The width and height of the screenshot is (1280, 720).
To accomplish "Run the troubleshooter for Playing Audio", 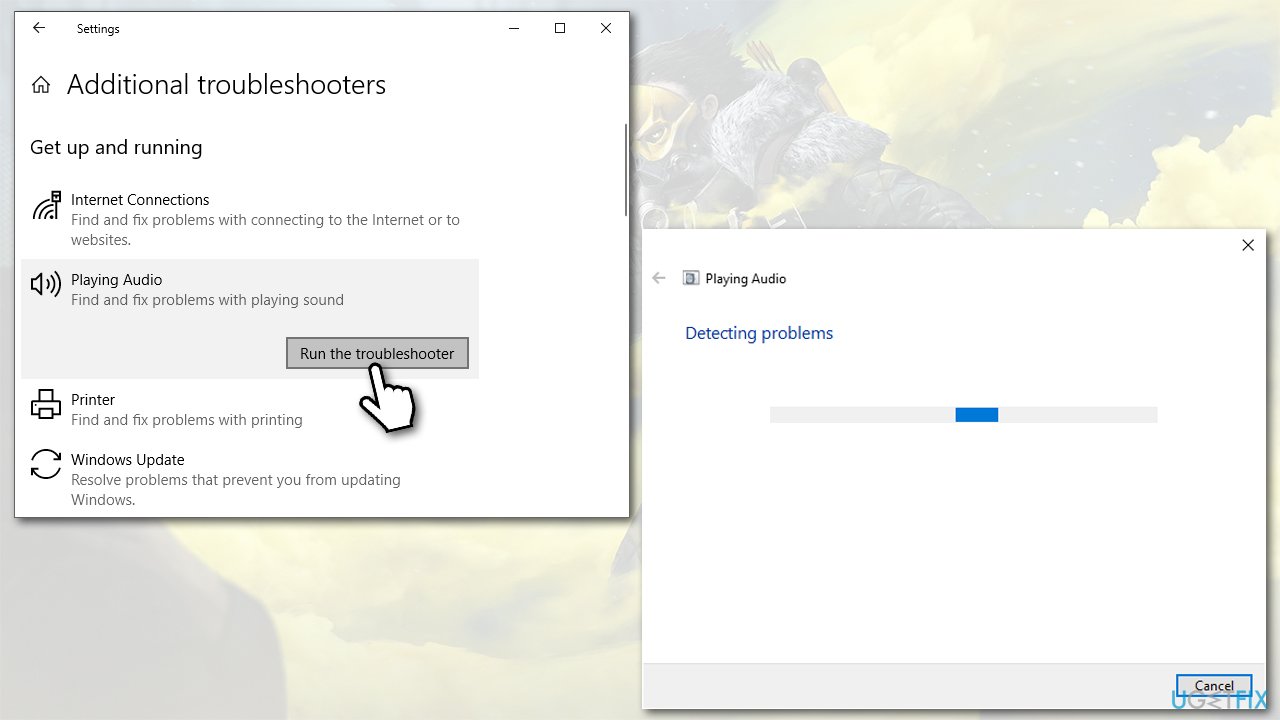I will coord(377,353).
